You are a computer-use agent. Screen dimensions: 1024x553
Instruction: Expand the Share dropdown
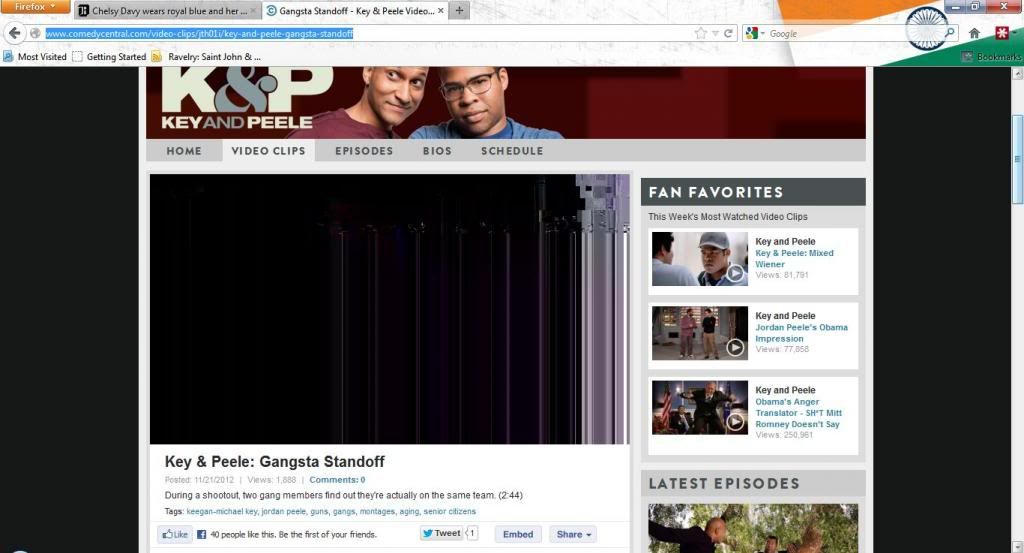pos(573,534)
